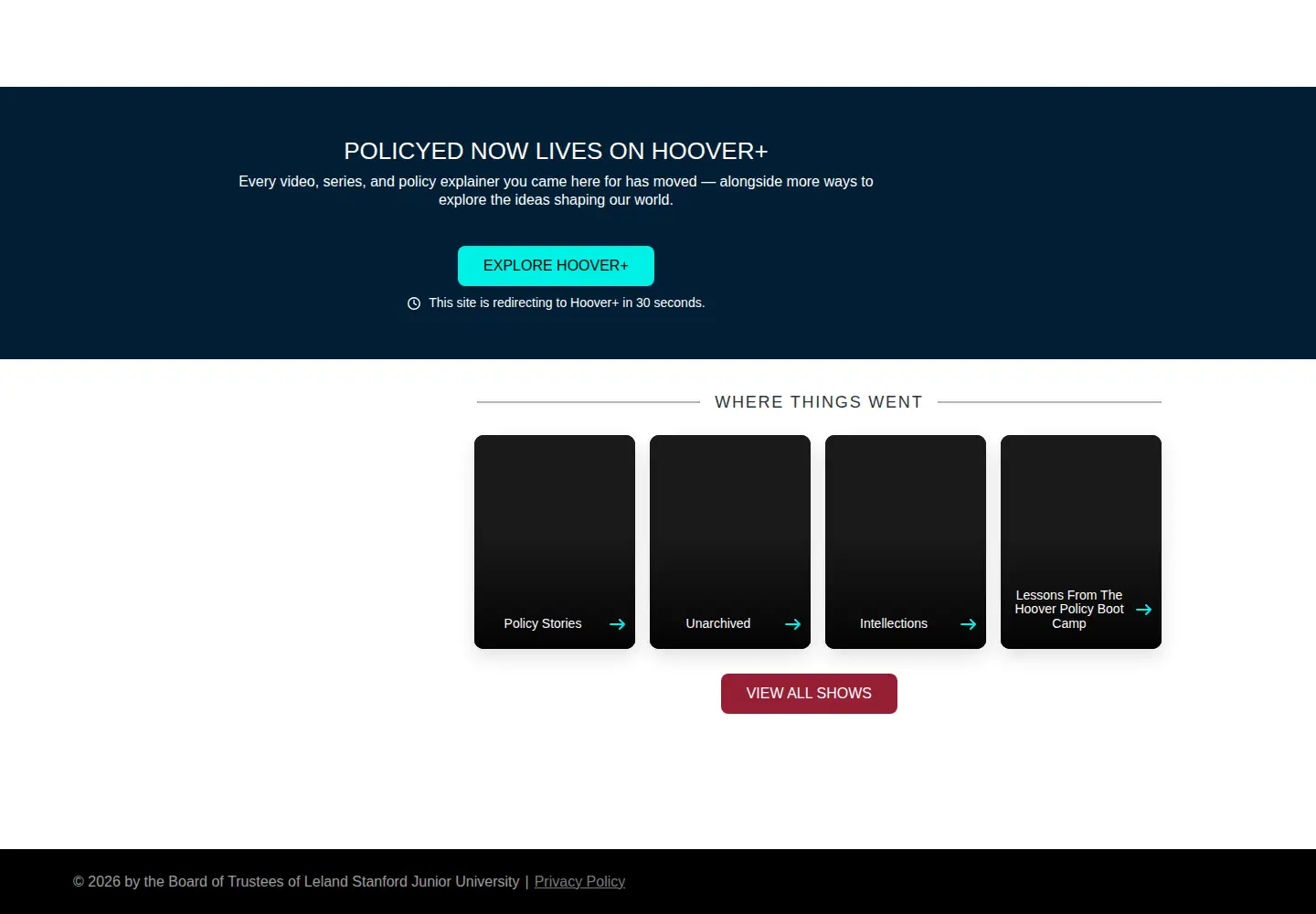Image resolution: width=1316 pixels, height=914 pixels.
Task: Click the clock icon beside redirect notice
Action: click(414, 303)
